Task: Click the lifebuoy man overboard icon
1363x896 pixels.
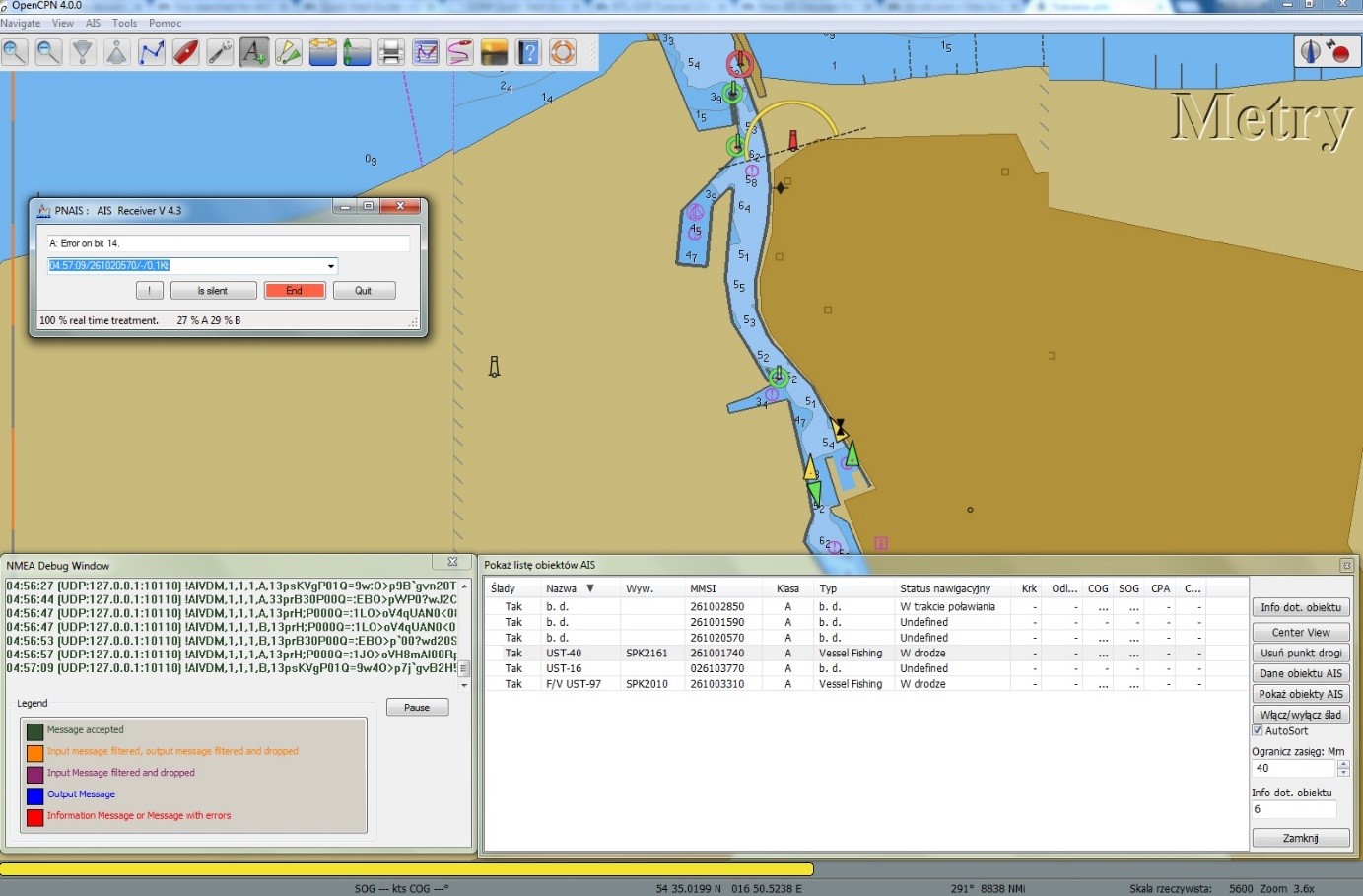Action: click(563, 52)
